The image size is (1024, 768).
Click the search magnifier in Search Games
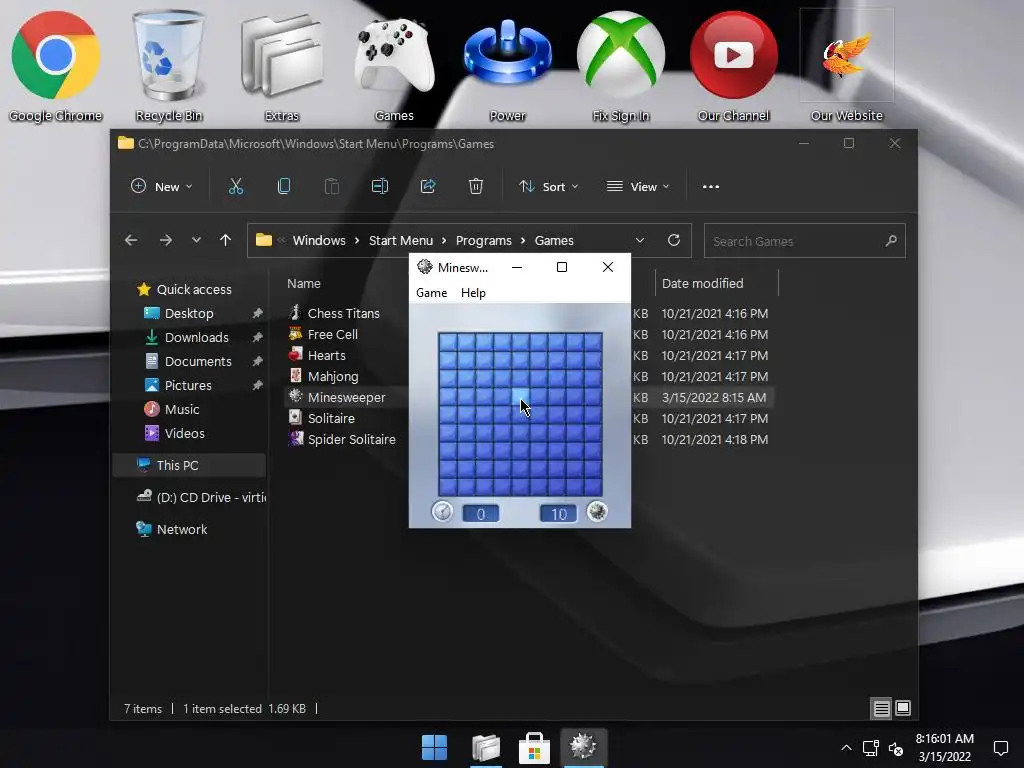coord(891,241)
